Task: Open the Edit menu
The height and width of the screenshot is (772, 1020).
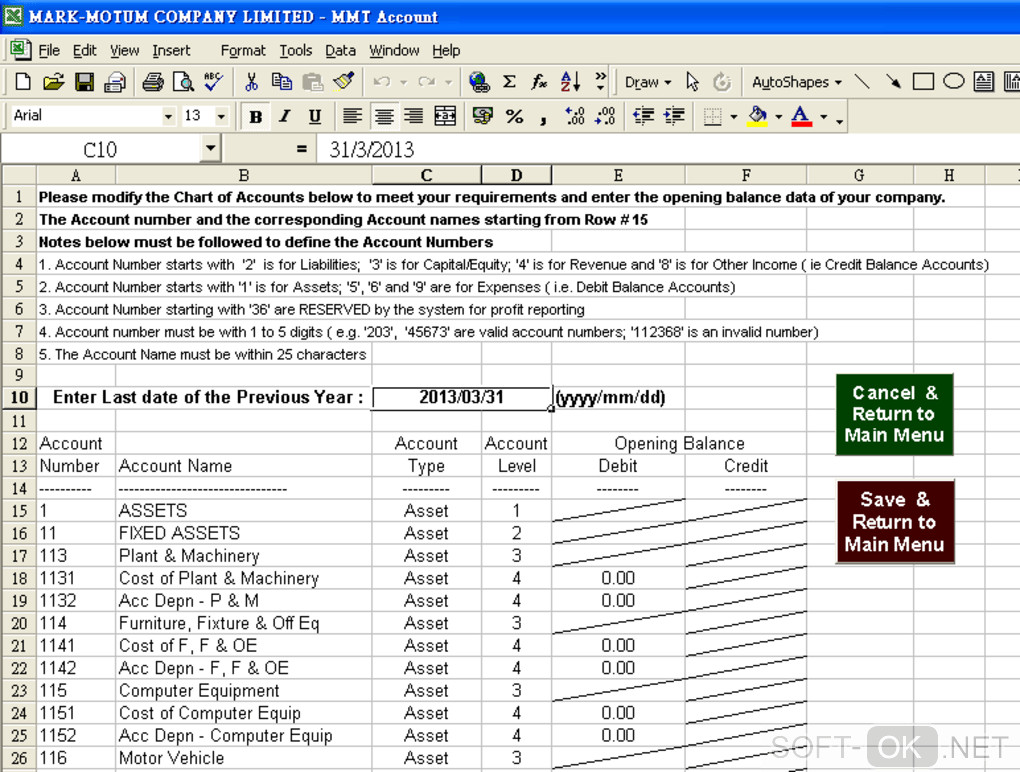Action: coord(84,50)
